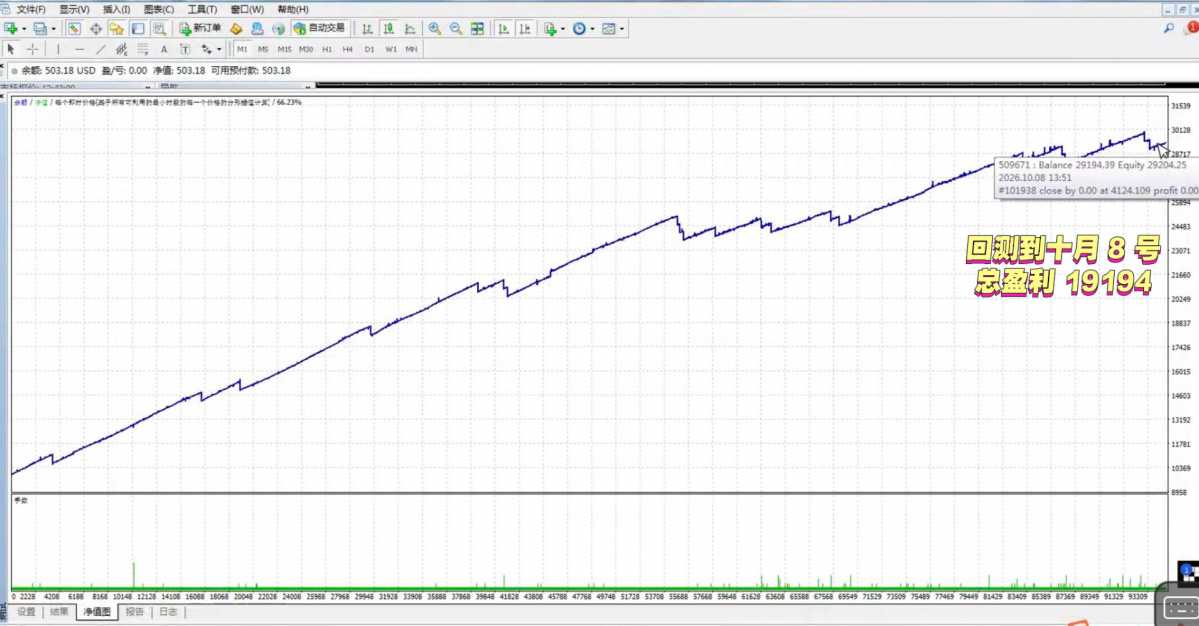Expand the new chart dropdown arrow

pyautogui.click(x=24, y=29)
